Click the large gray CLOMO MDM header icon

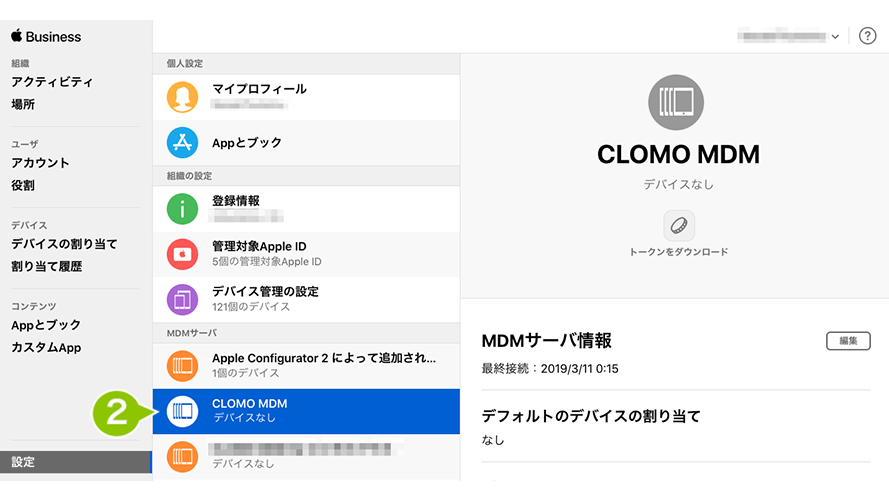[x=676, y=102]
